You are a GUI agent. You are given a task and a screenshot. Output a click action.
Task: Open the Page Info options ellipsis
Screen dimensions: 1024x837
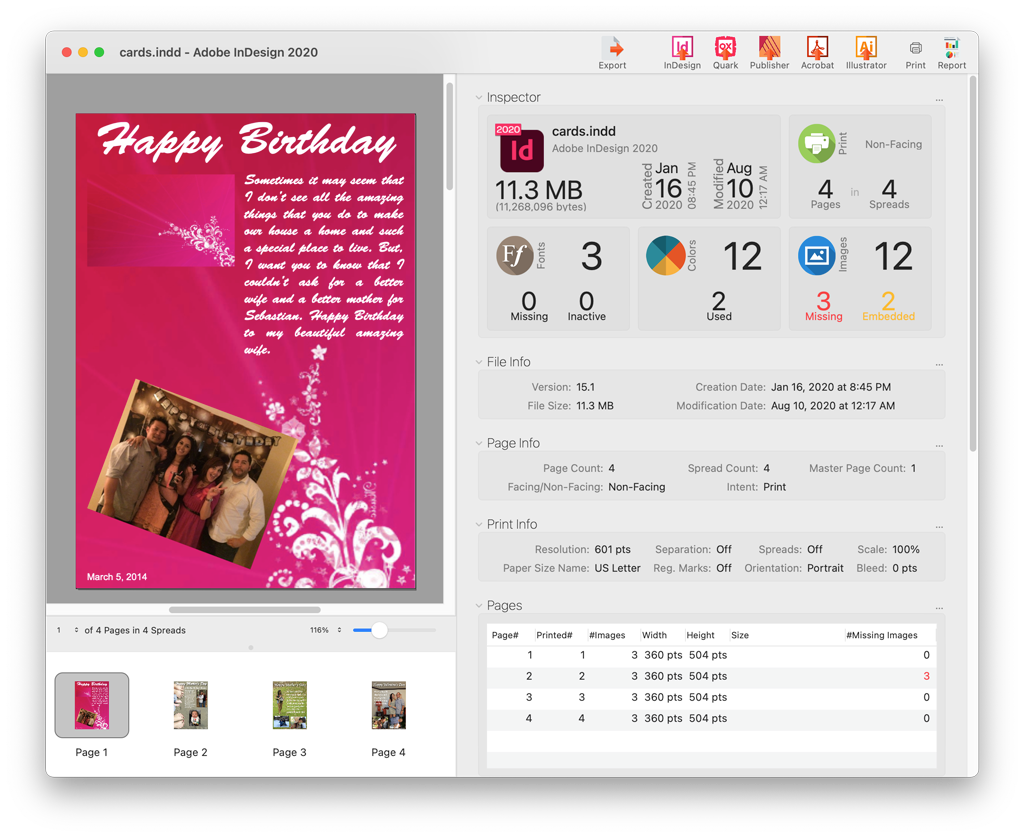[939, 446]
